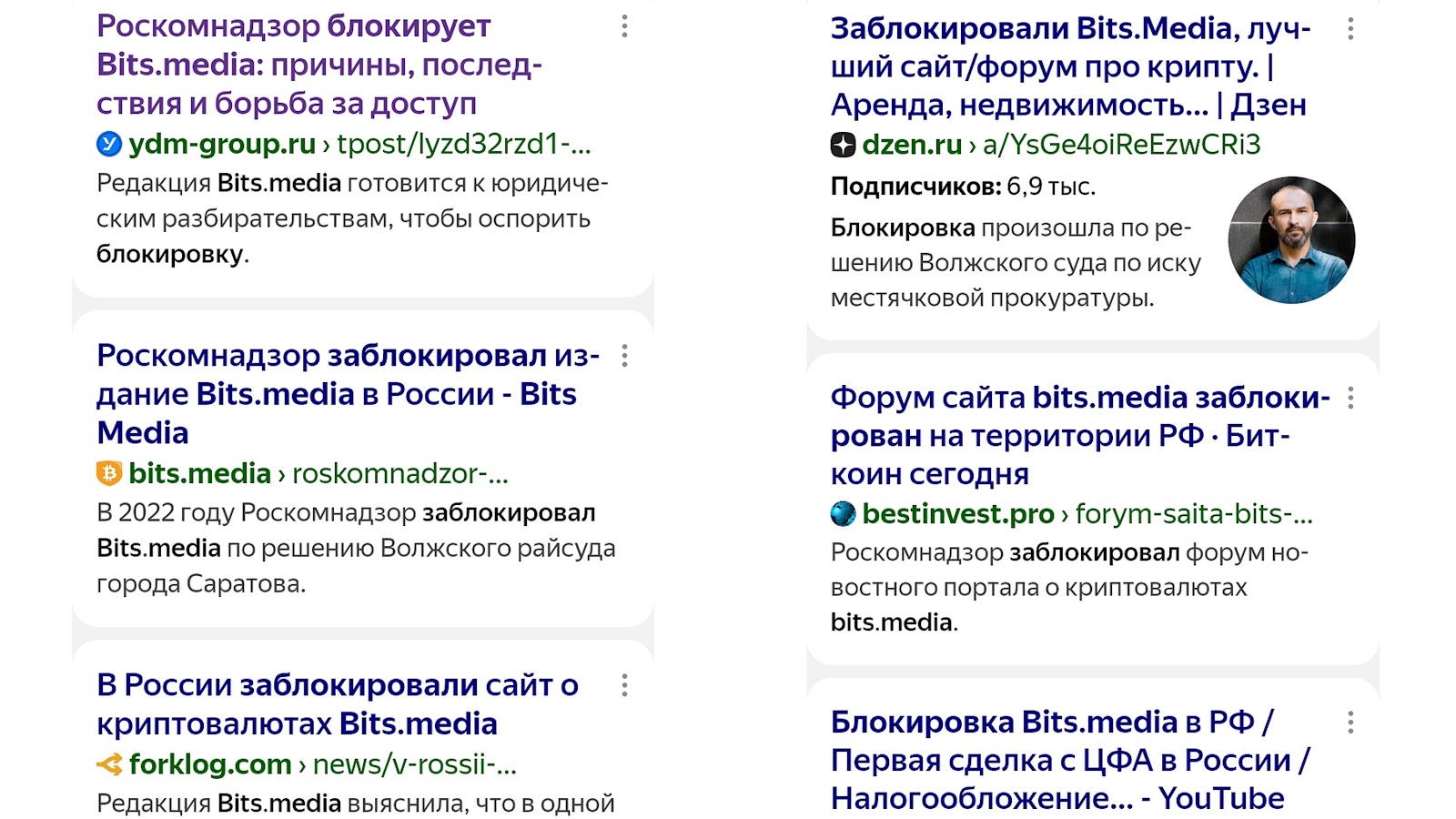Click the forym-saita-bits-... URL path
The image size is (1456, 819).
click(1194, 514)
